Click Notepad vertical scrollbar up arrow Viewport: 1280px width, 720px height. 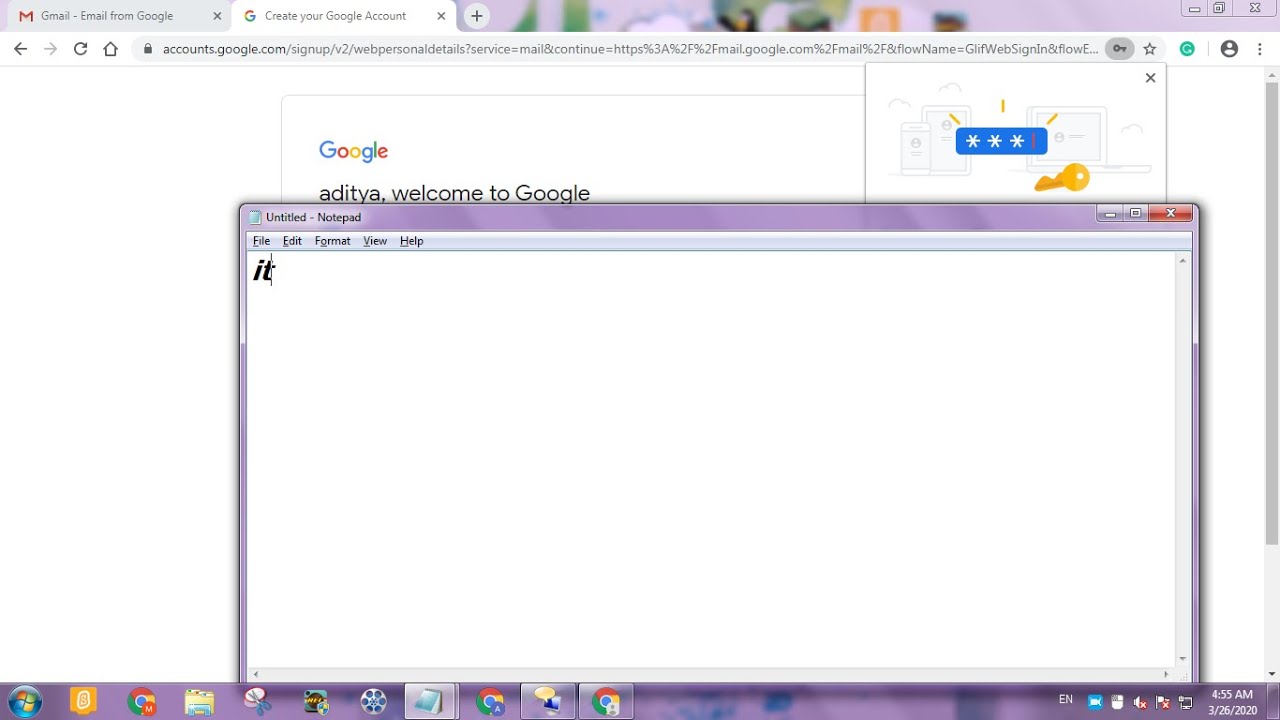tap(1183, 261)
